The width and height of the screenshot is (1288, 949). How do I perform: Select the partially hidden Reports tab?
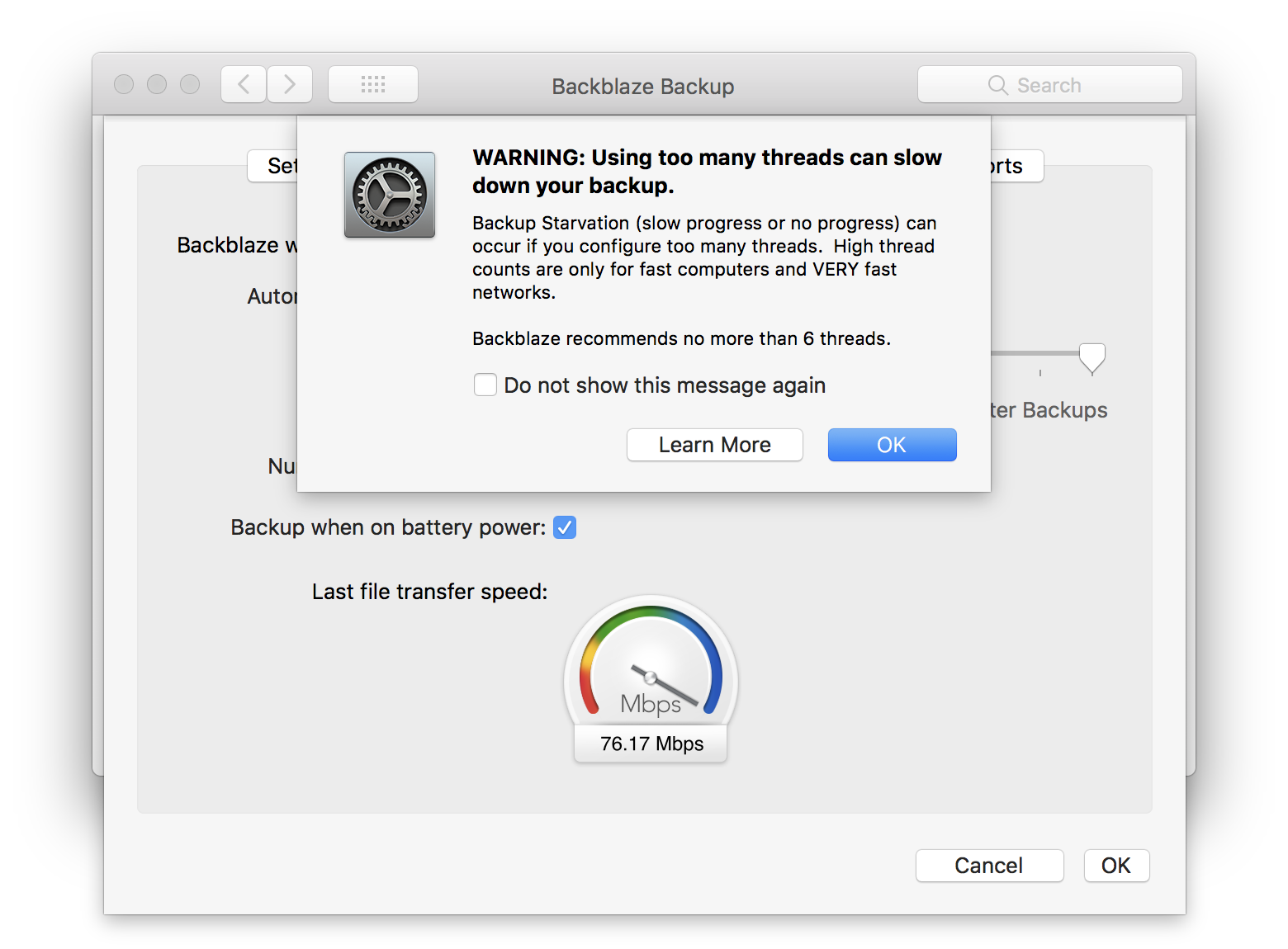pyautogui.click(x=1017, y=166)
